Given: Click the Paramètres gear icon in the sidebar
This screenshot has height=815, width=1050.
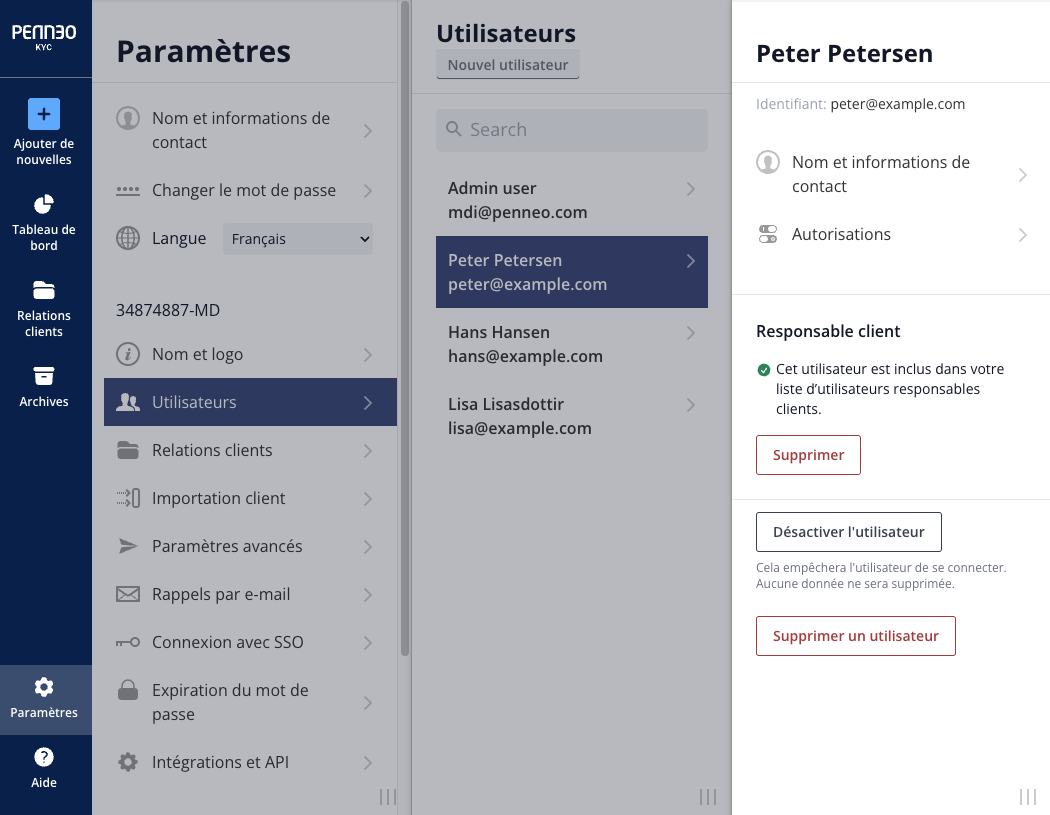Looking at the screenshot, I should click(44, 687).
